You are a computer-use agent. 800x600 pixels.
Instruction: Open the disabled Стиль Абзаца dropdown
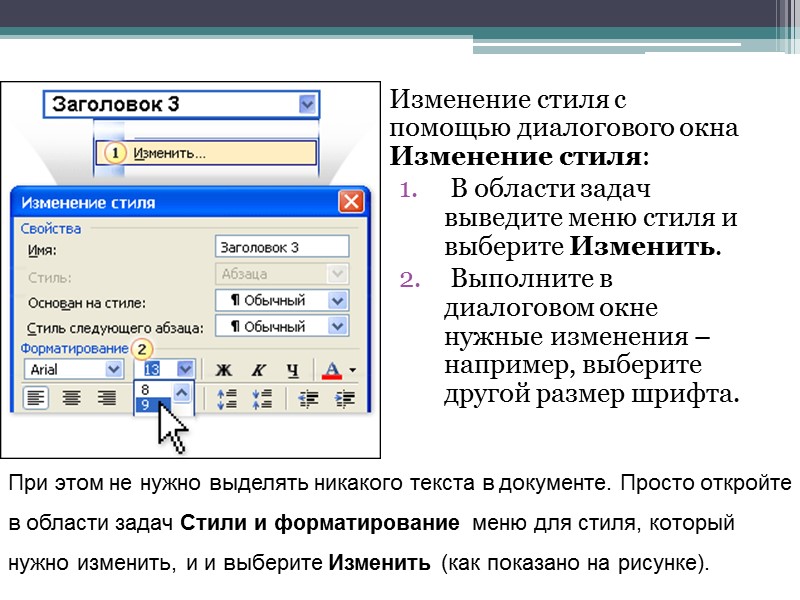pos(337,274)
